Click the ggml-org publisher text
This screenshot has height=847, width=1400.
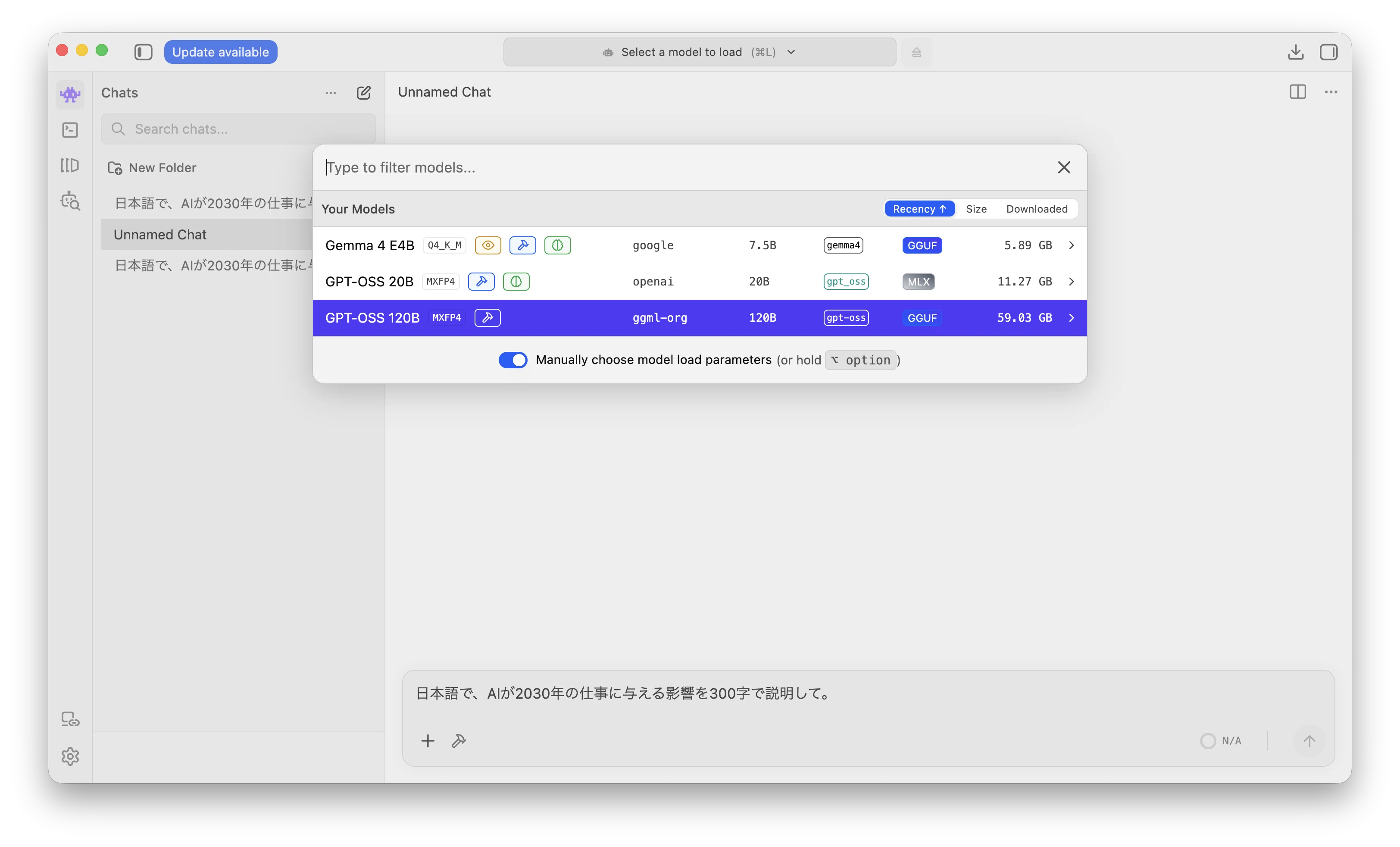pos(659,318)
